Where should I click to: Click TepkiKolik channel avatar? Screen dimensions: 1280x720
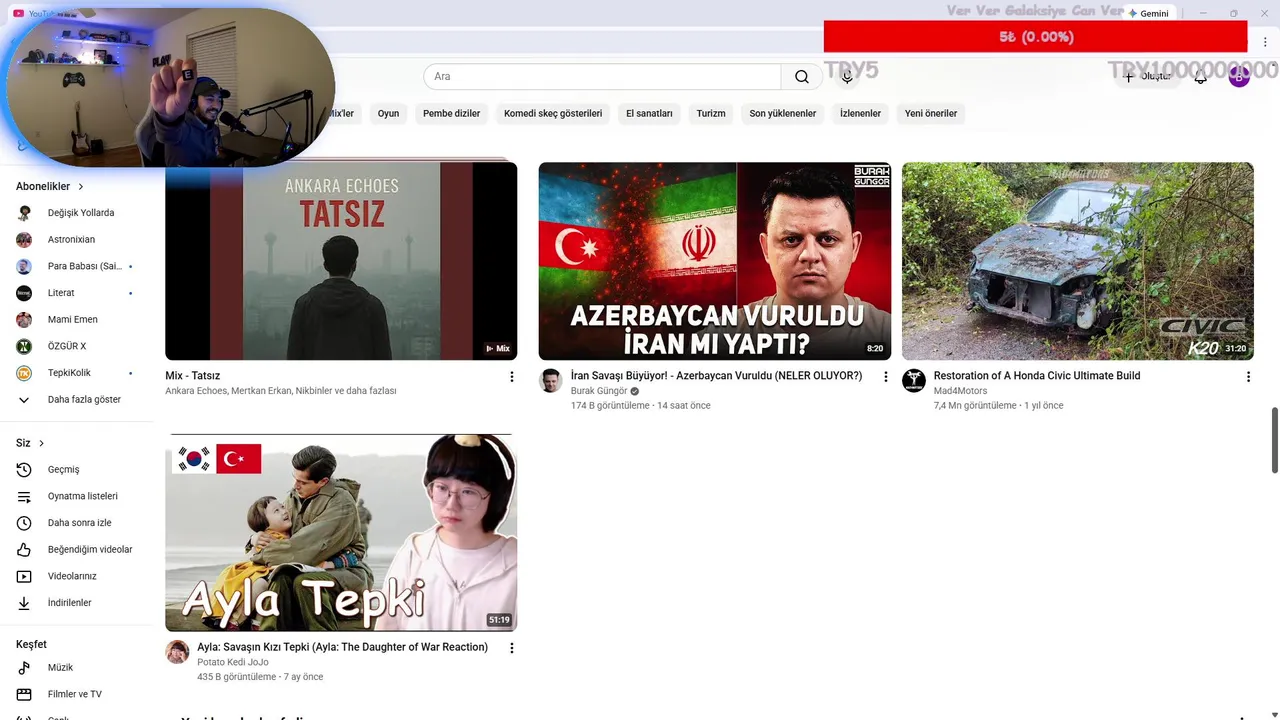point(24,373)
